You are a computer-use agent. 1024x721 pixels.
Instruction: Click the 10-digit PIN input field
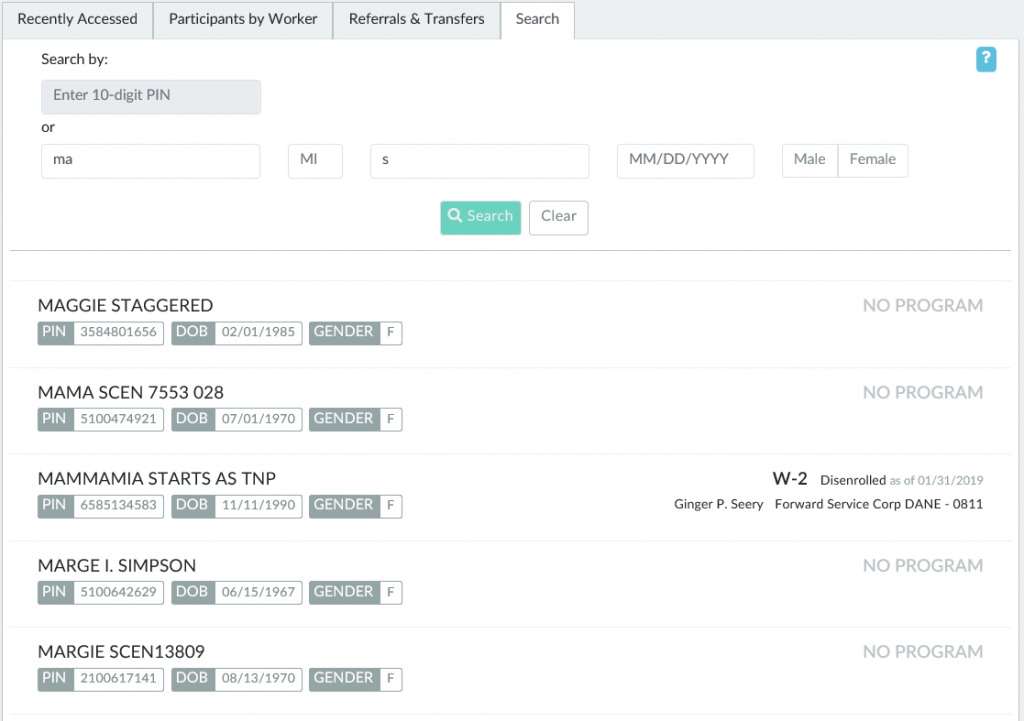pyautogui.click(x=151, y=97)
